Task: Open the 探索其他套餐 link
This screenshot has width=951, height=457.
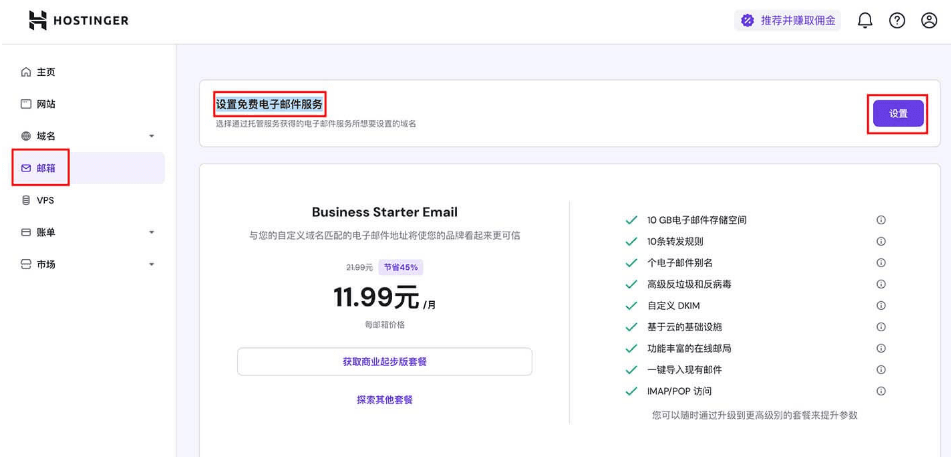Action: pos(384,399)
